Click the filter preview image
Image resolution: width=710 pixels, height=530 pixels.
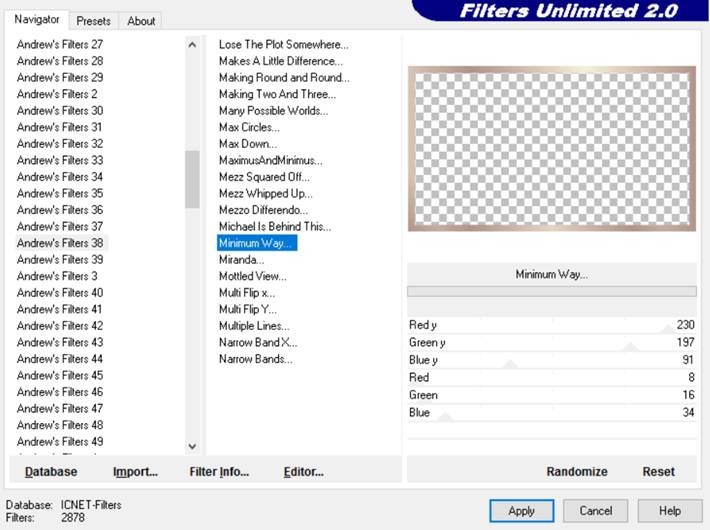(551, 149)
